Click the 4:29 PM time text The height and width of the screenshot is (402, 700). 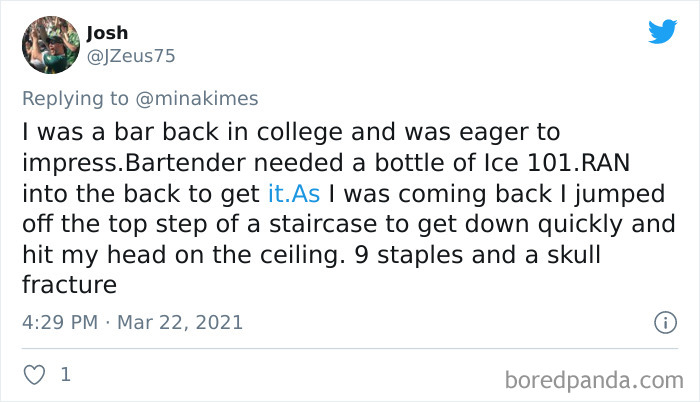tap(60, 322)
